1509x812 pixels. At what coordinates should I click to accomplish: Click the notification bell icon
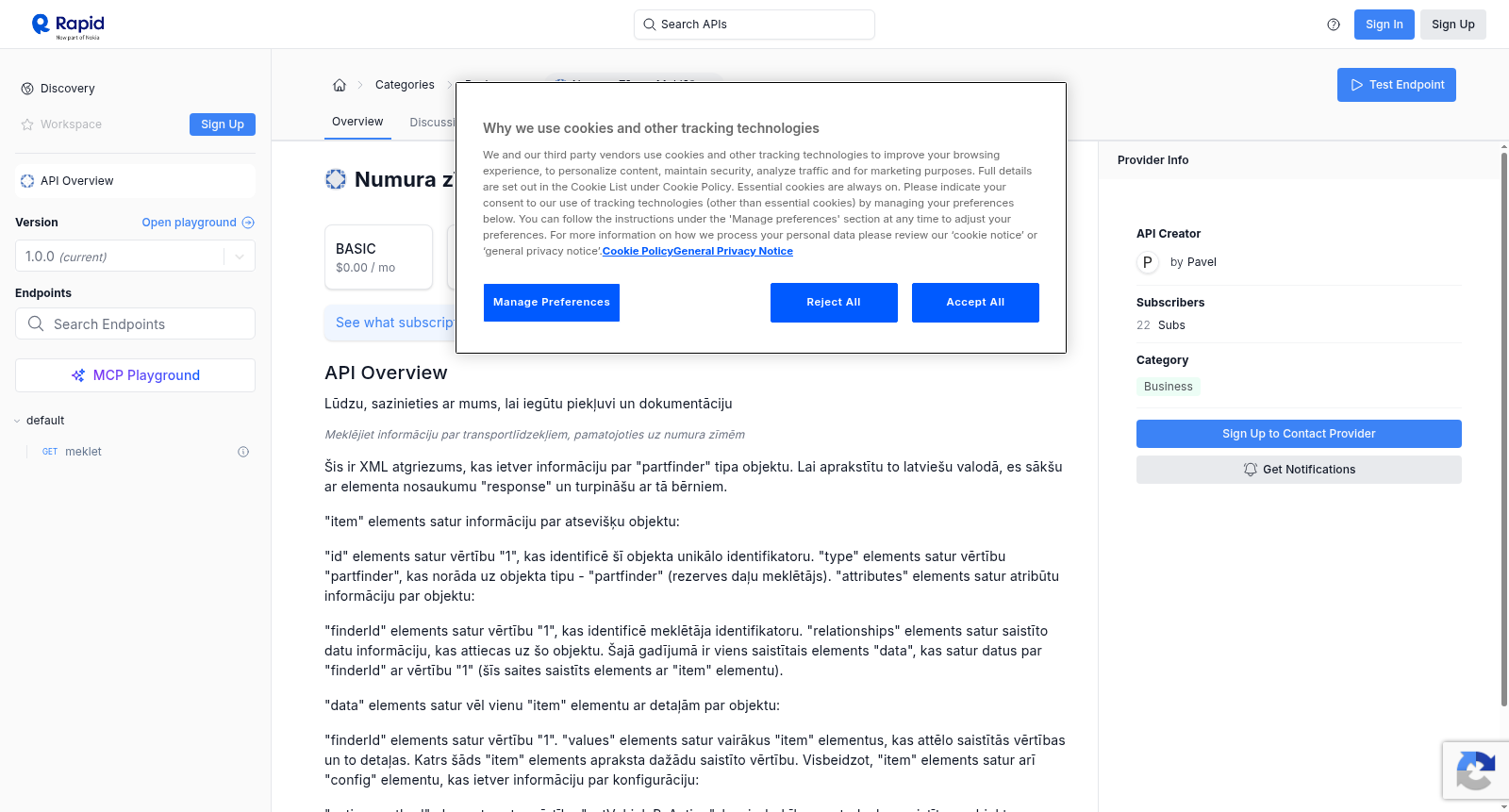click(1251, 470)
